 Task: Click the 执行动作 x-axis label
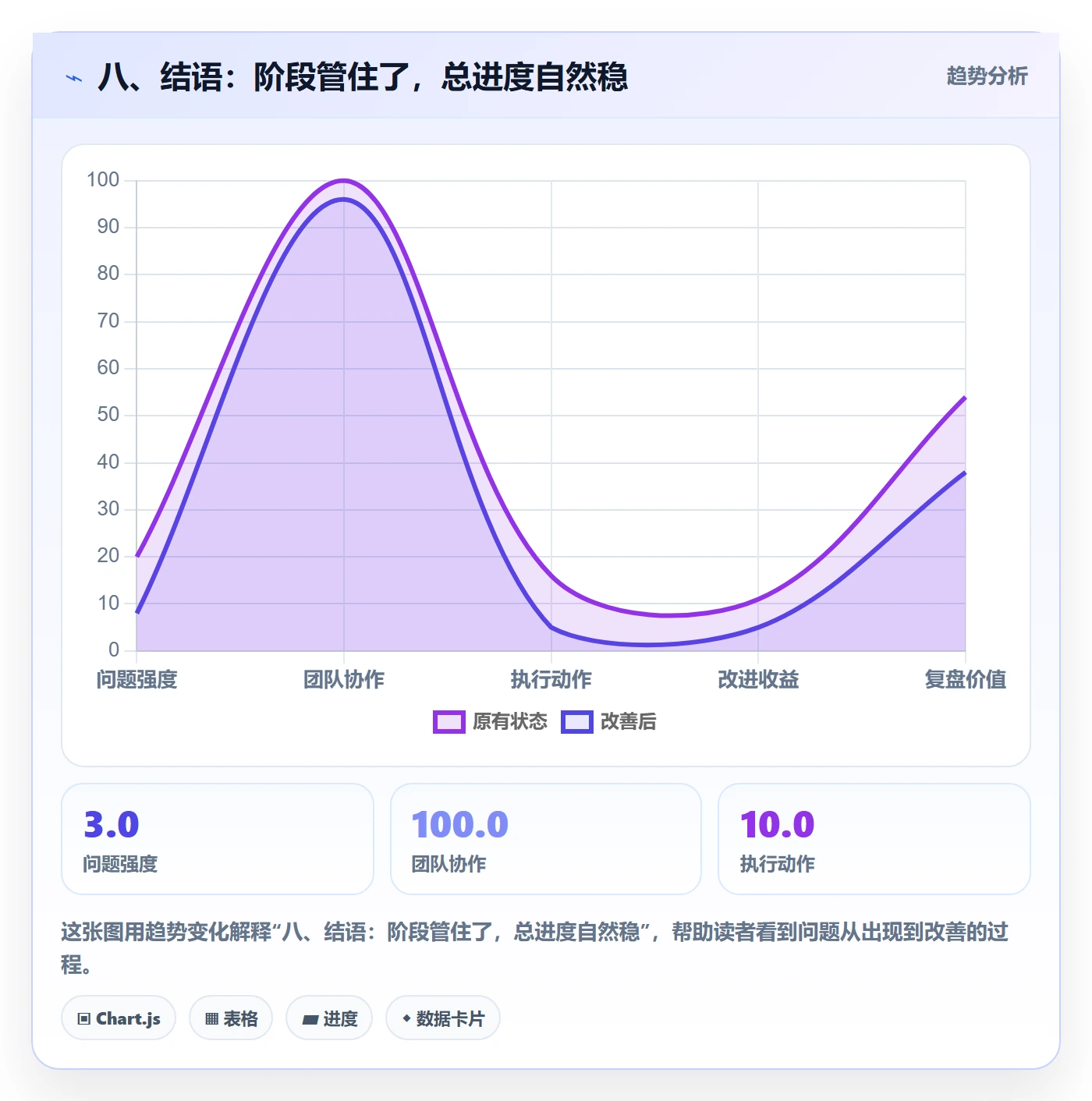pyautogui.click(x=551, y=680)
